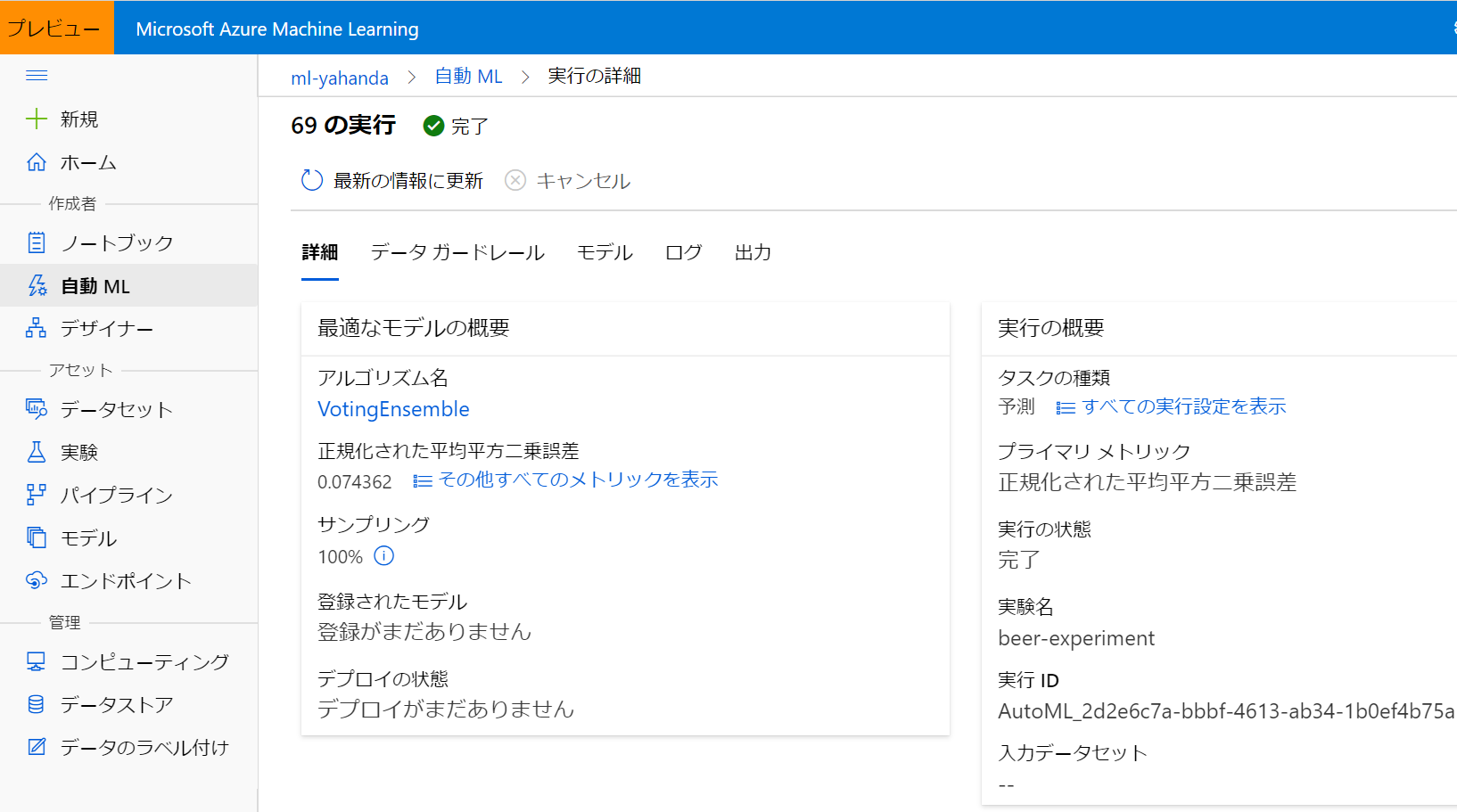
Task: Click the computer icon for コンピューティング
Action: [37, 661]
